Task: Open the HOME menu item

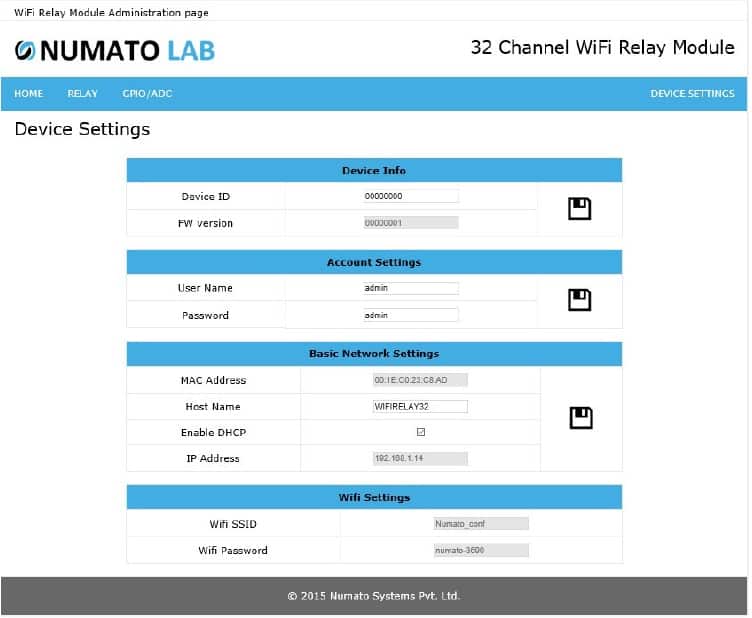Action: tap(29, 94)
